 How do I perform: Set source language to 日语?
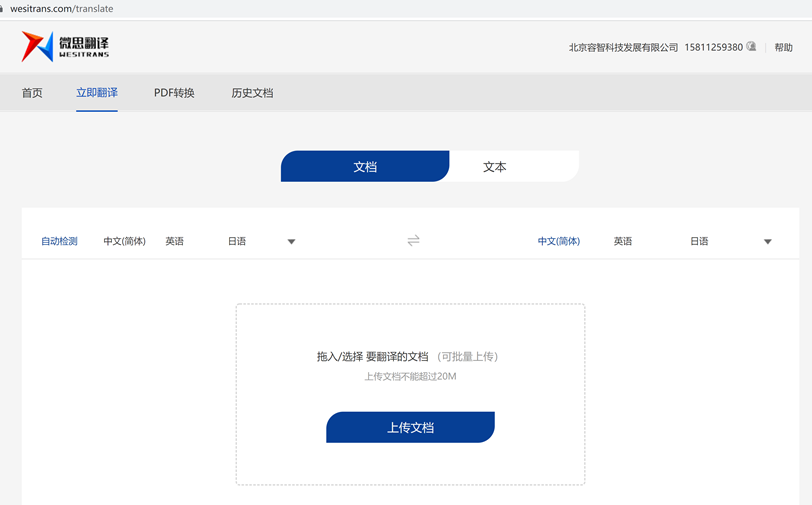click(237, 242)
